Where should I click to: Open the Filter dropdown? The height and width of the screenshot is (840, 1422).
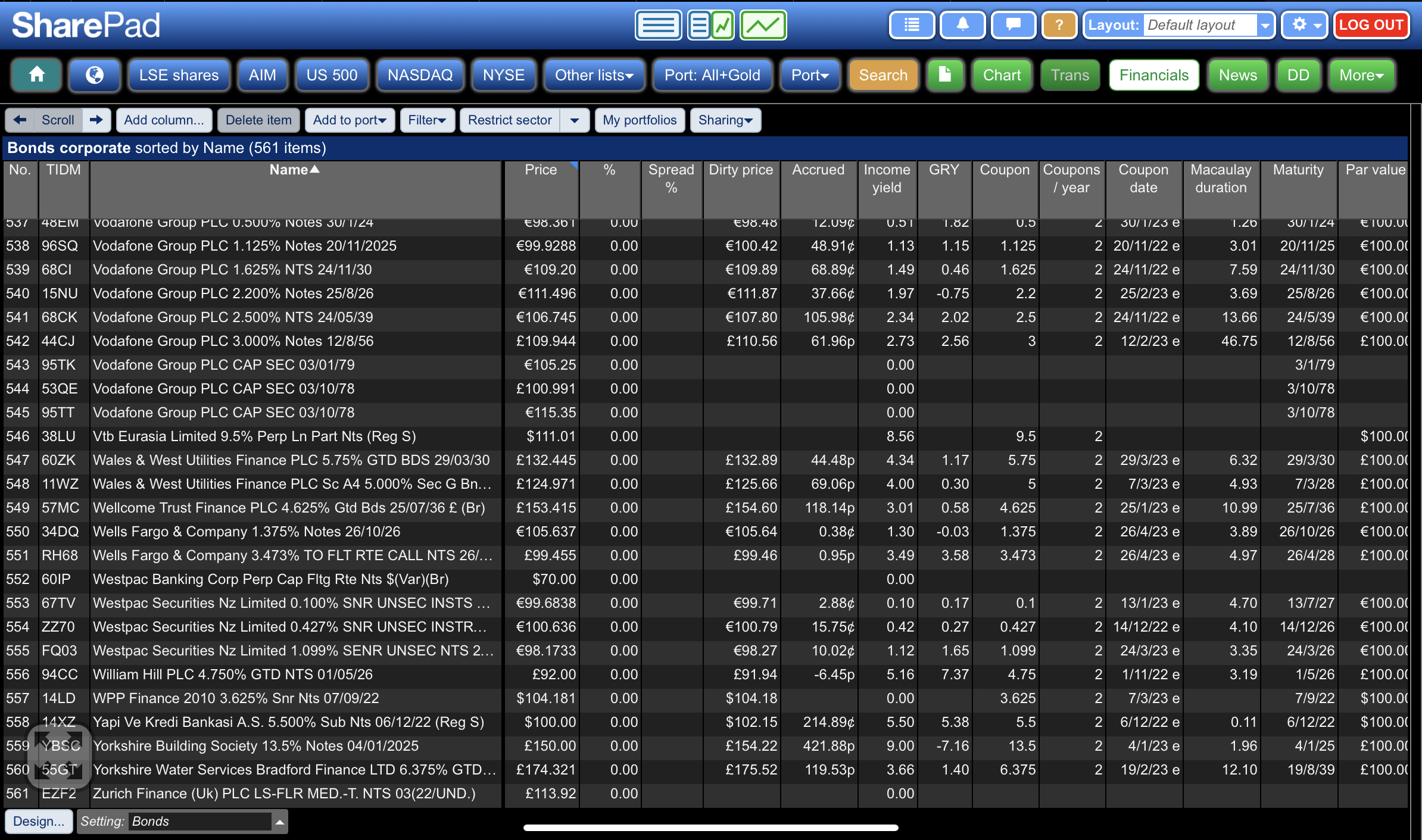[x=427, y=120]
